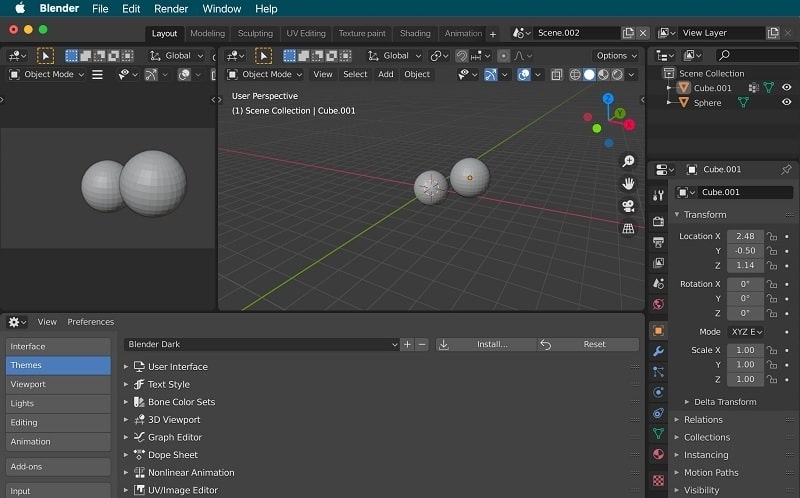Open the Object Constraints tab
The height and width of the screenshot is (498, 800).
(x=658, y=413)
